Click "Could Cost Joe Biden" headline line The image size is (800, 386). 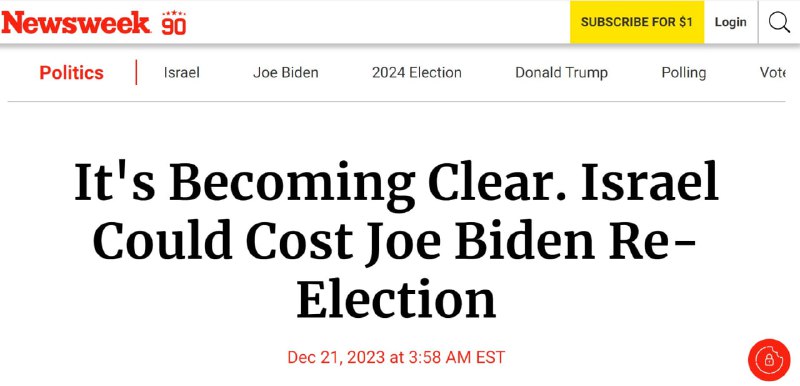(x=343, y=241)
